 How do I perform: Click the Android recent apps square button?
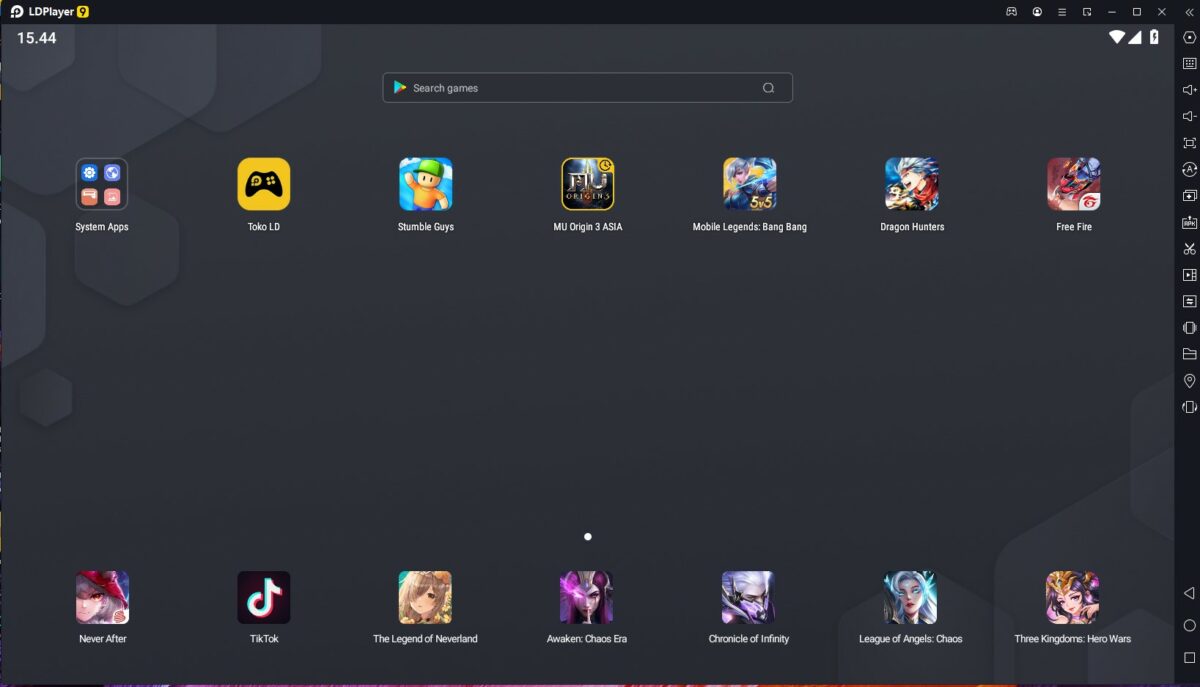pos(1189,658)
